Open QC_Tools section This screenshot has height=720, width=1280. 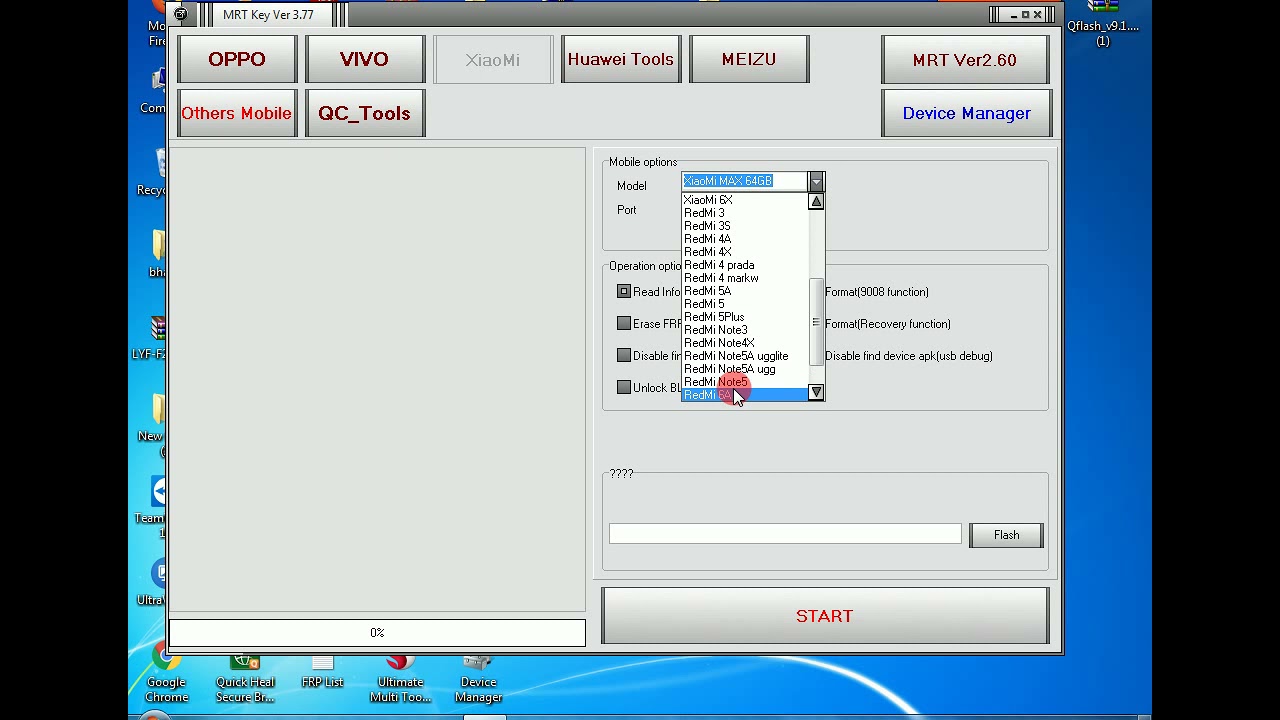click(x=364, y=113)
